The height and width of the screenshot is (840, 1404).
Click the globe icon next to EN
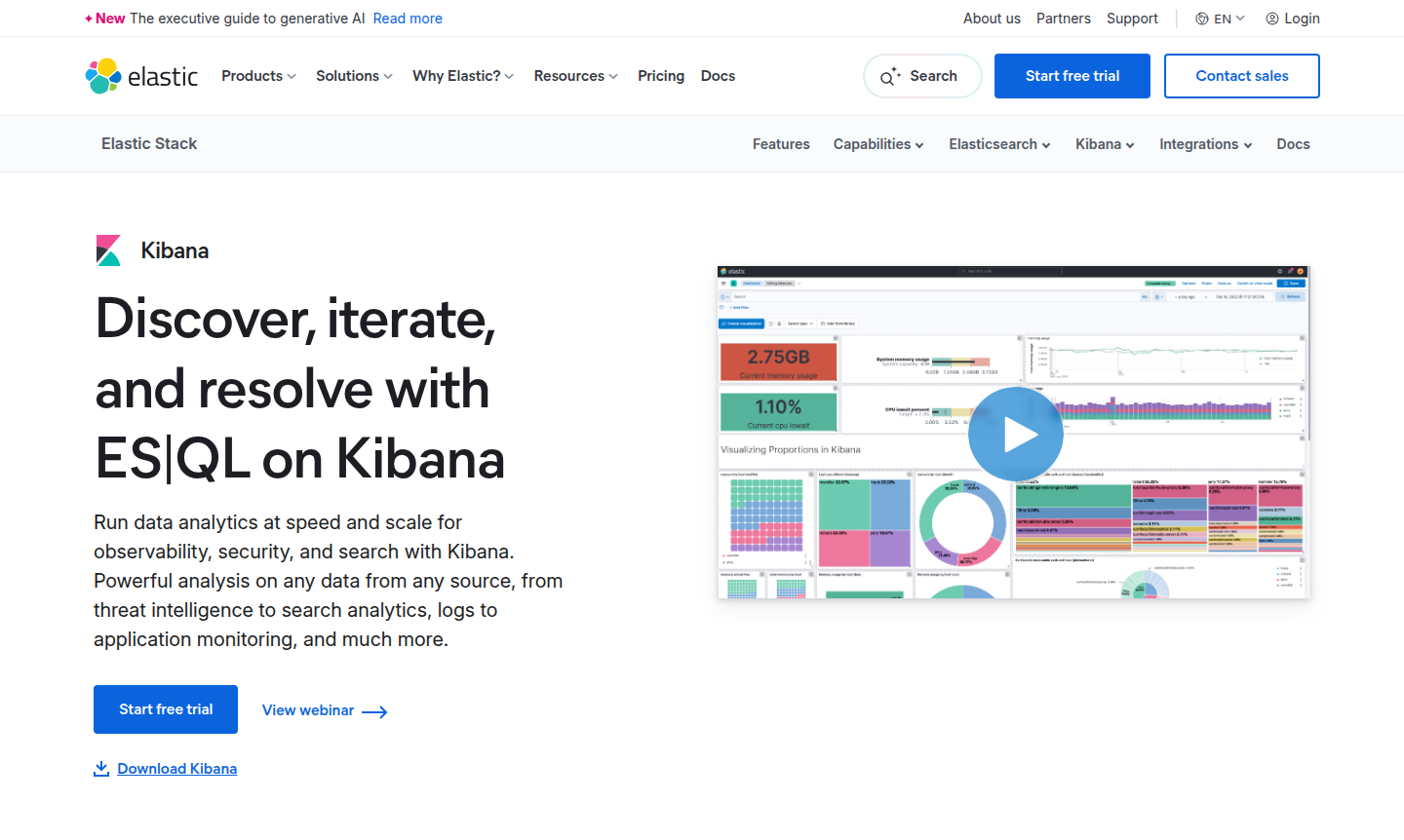(x=1203, y=18)
